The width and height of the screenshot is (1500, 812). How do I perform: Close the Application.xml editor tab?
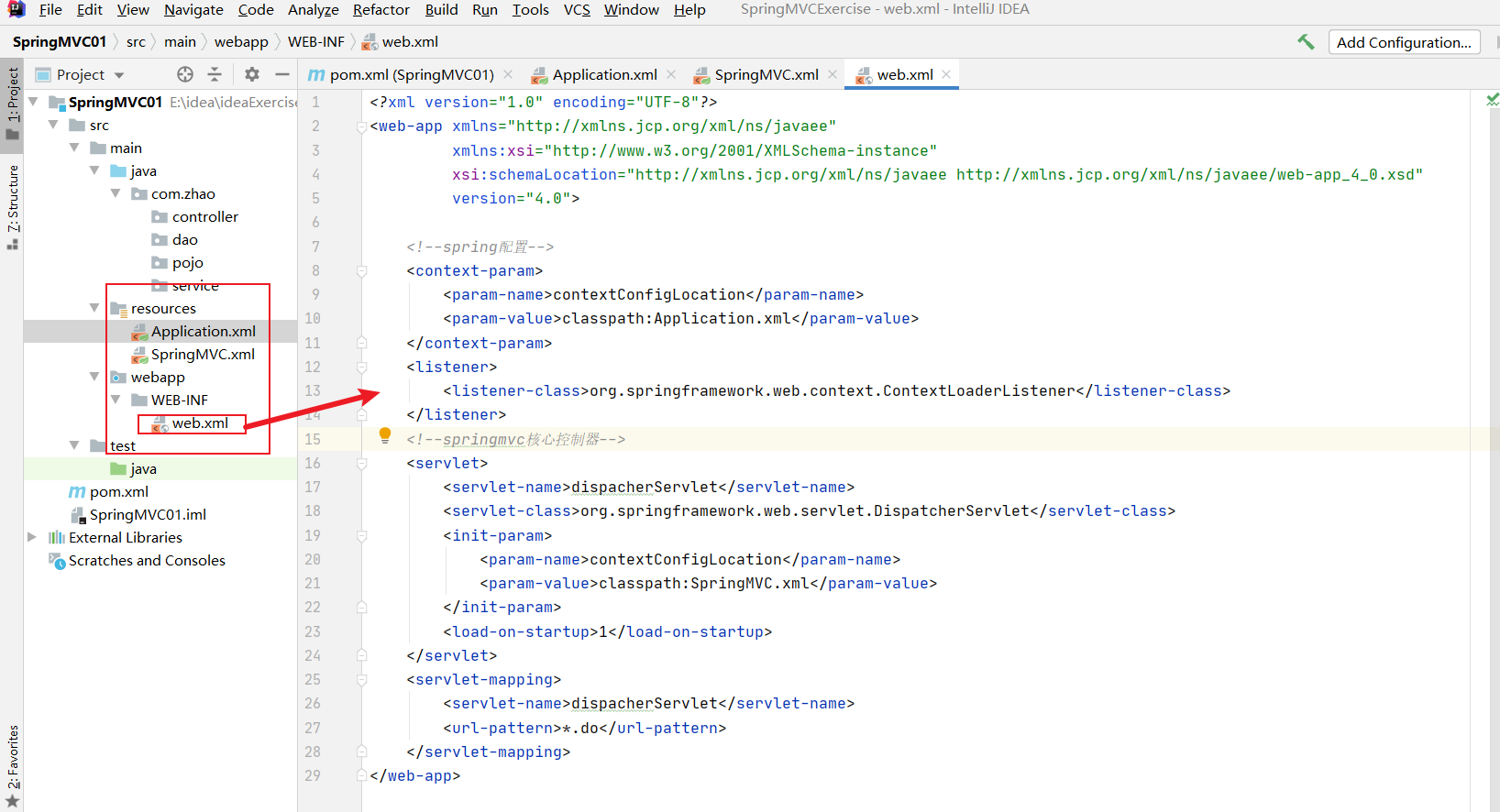(x=671, y=74)
